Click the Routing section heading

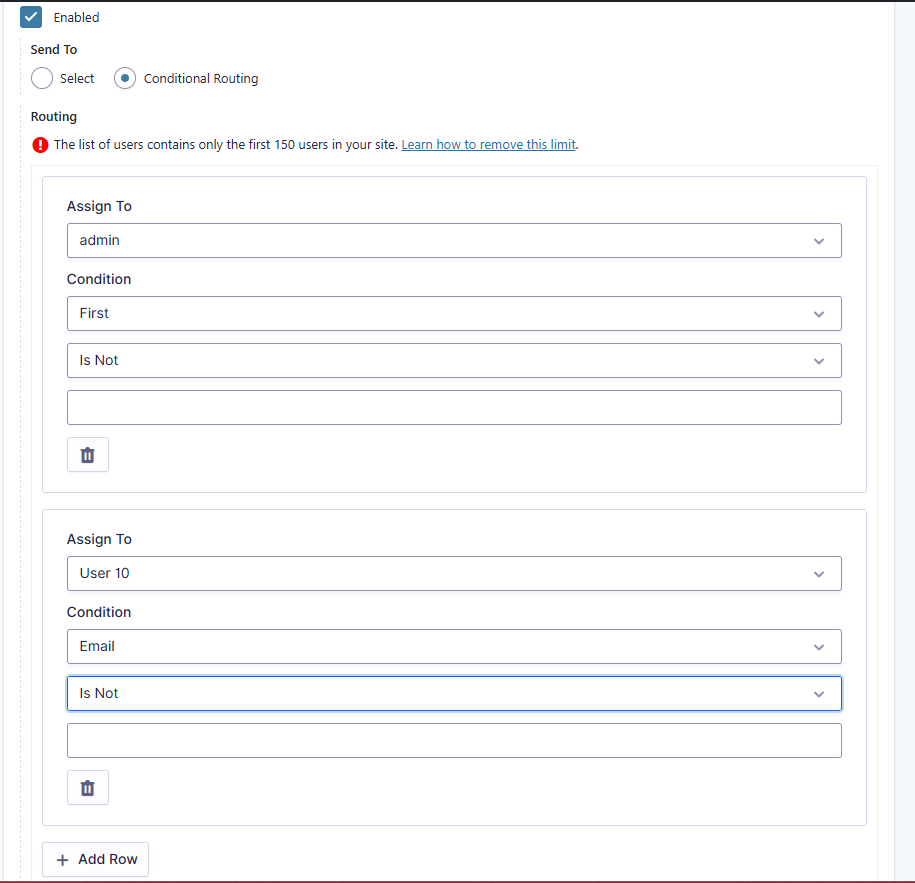click(54, 117)
